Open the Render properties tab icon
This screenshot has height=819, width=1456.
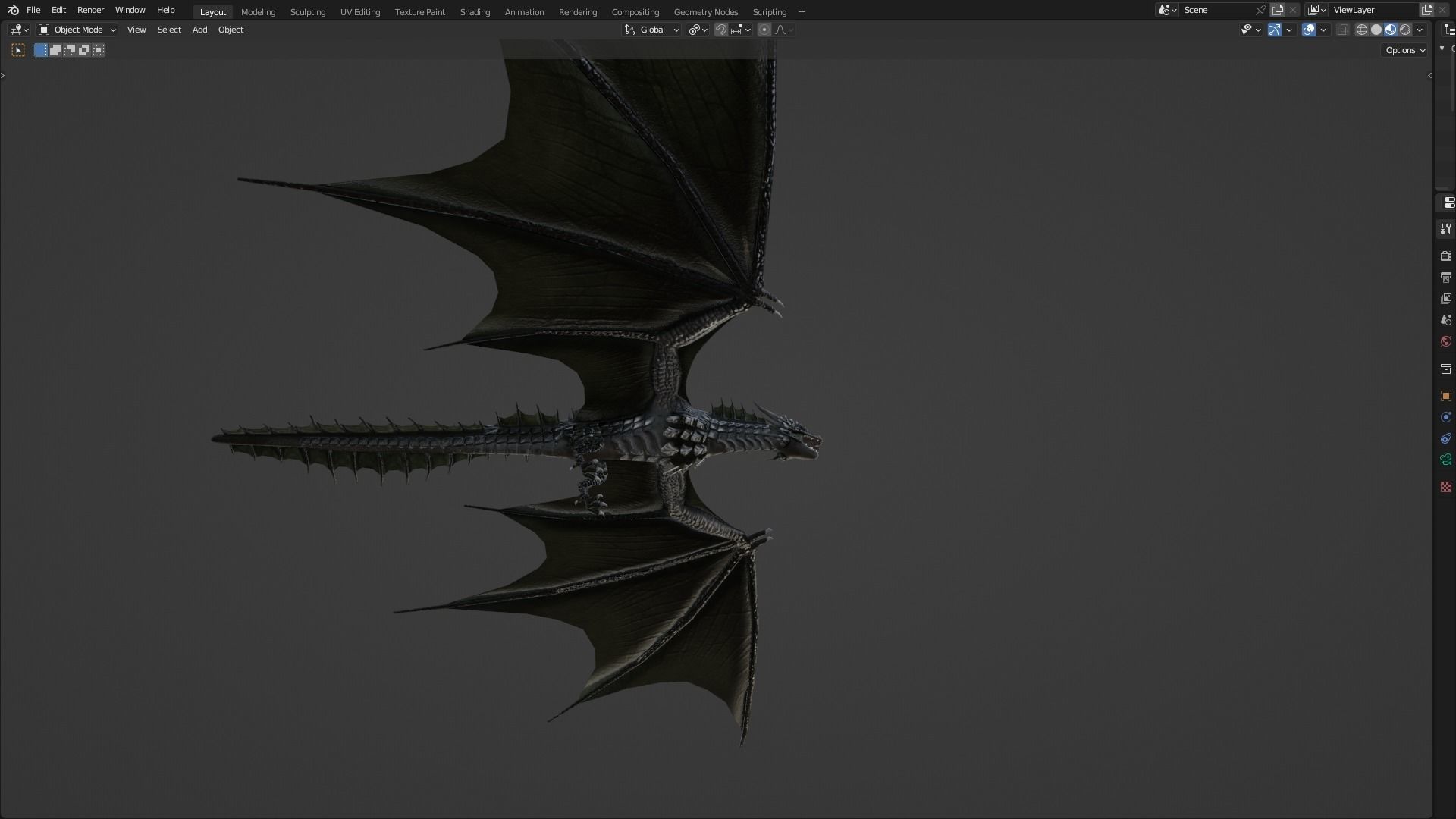click(1446, 256)
